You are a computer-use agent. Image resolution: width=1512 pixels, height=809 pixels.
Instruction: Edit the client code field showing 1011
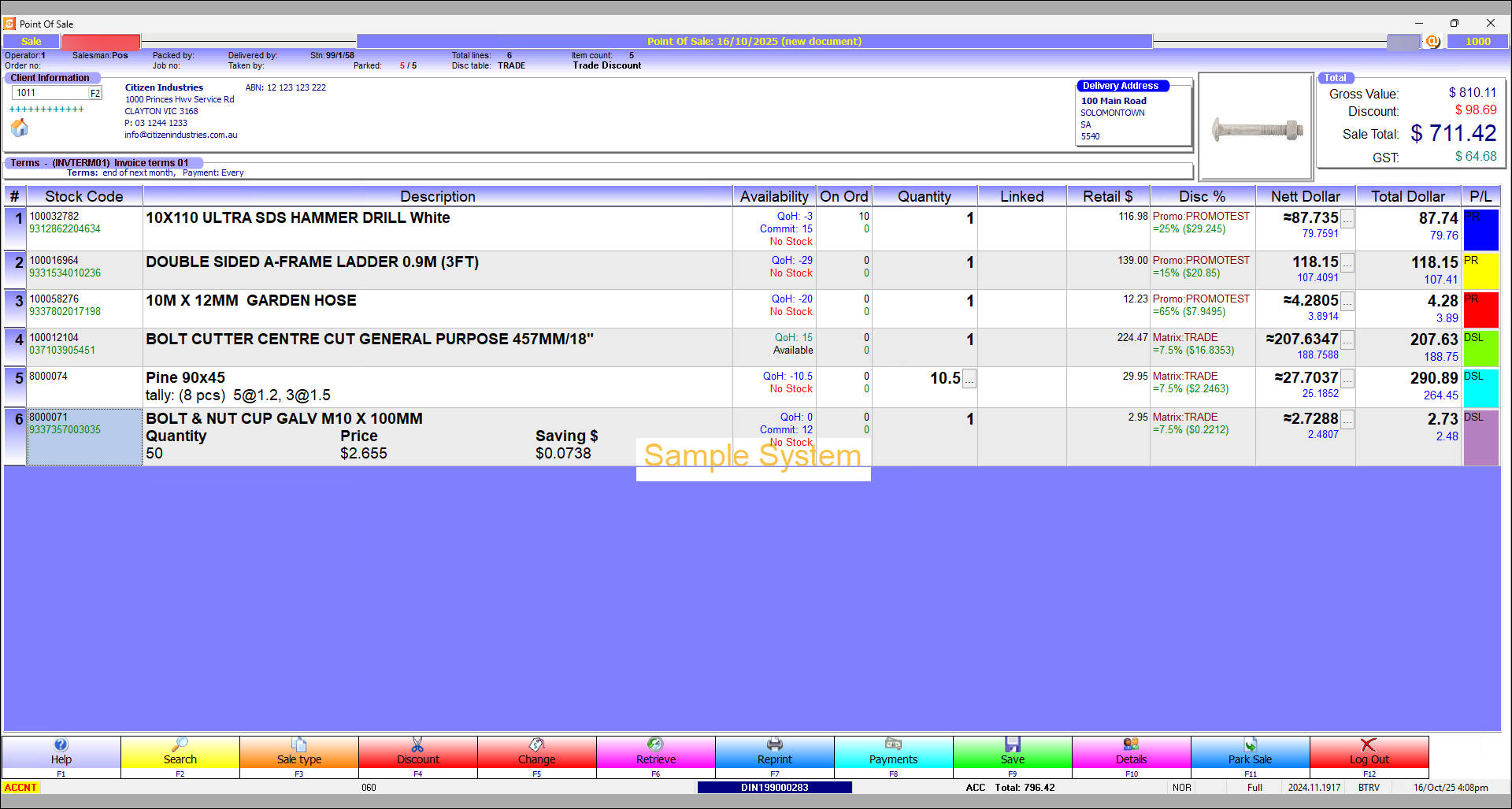click(49, 92)
